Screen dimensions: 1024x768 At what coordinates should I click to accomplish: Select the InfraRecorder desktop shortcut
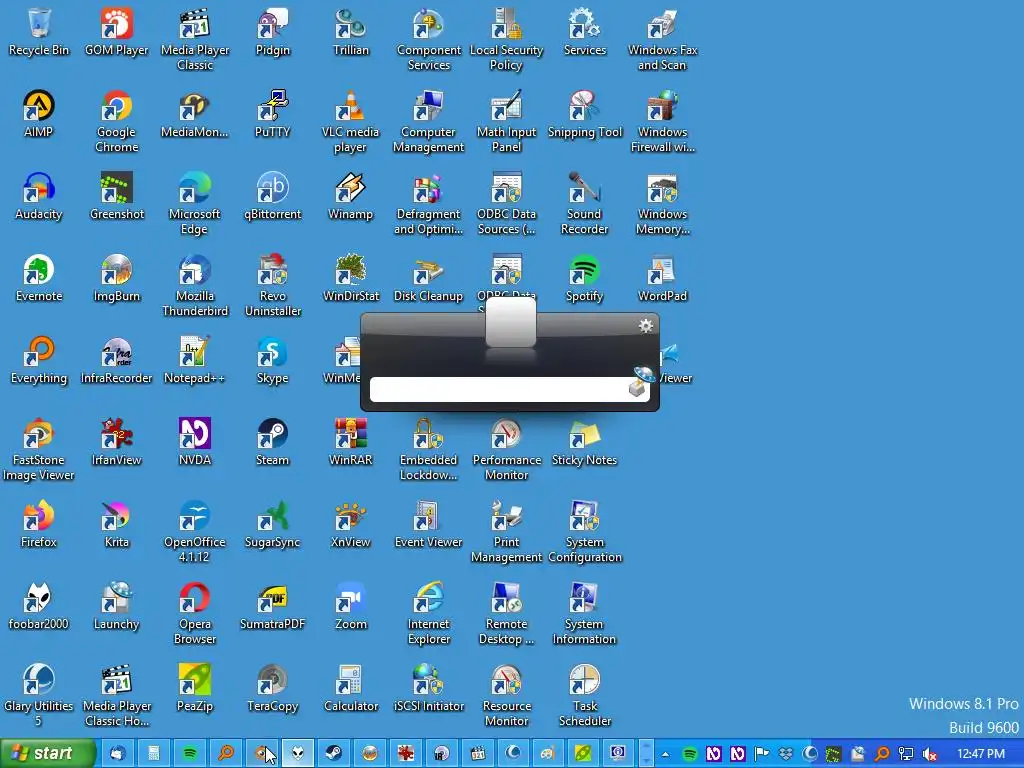pyautogui.click(x=117, y=360)
